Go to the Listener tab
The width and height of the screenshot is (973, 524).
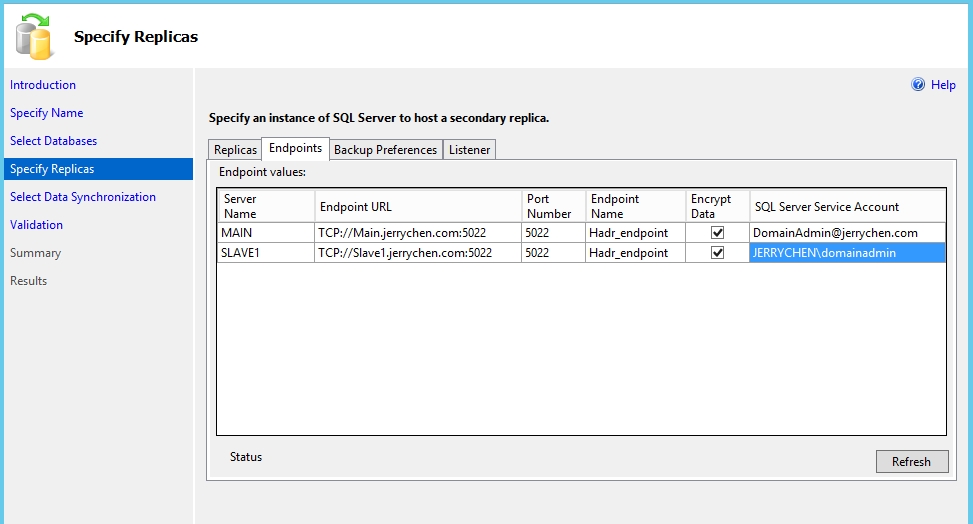[x=469, y=150]
